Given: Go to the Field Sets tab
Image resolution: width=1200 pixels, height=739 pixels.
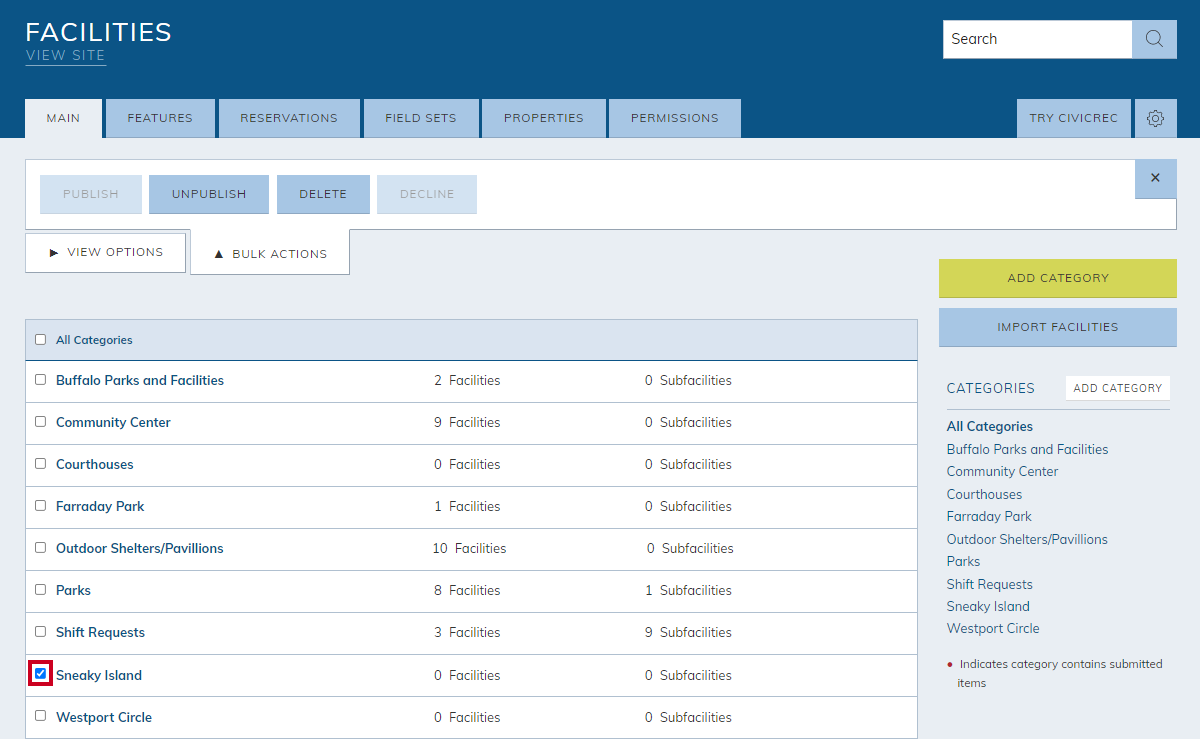Looking at the screenshot, I should (421, 118).
